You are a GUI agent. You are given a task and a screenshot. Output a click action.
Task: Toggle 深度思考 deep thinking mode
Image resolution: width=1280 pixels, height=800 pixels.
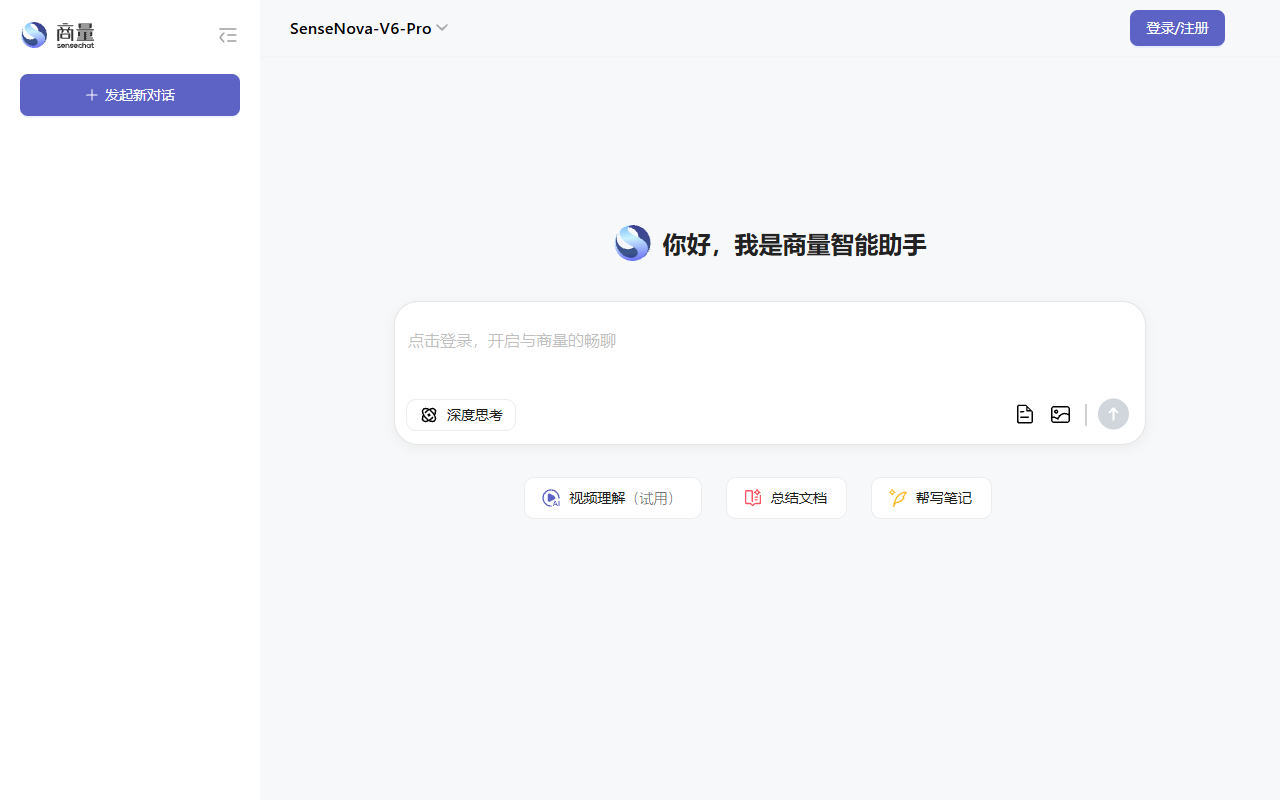(461, 415)
